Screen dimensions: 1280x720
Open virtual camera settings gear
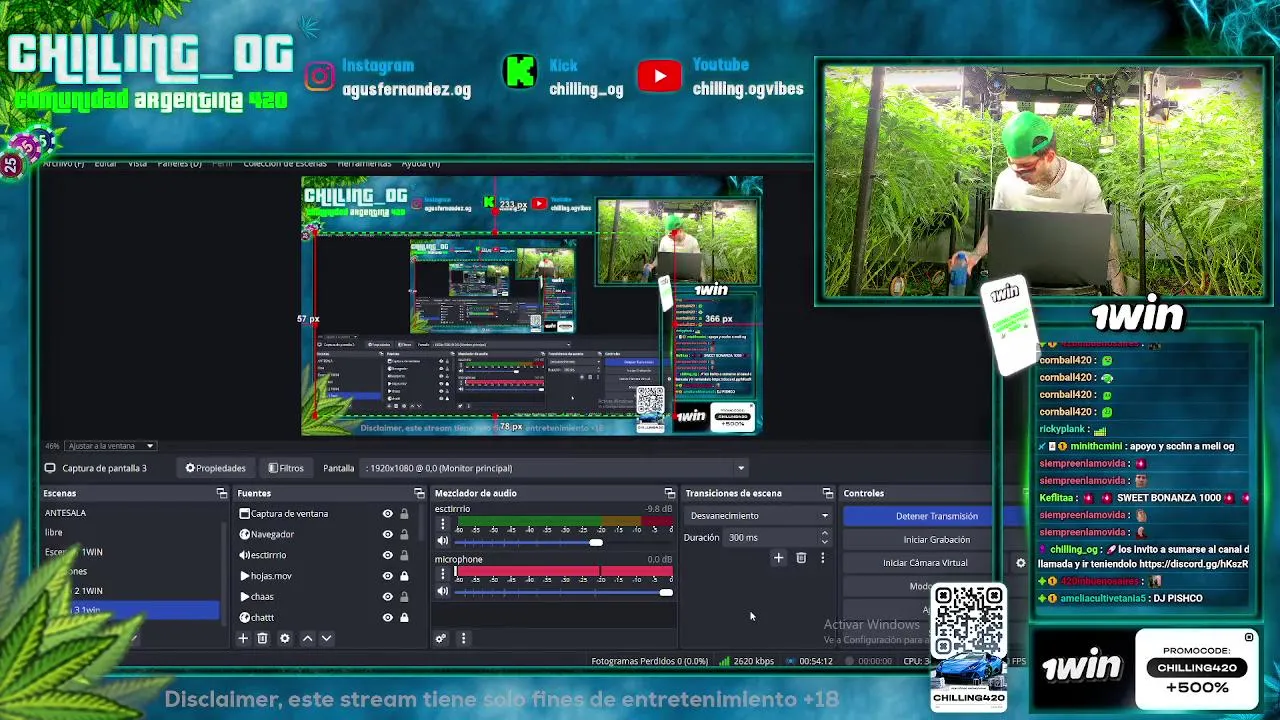[x=1020, y=563]
